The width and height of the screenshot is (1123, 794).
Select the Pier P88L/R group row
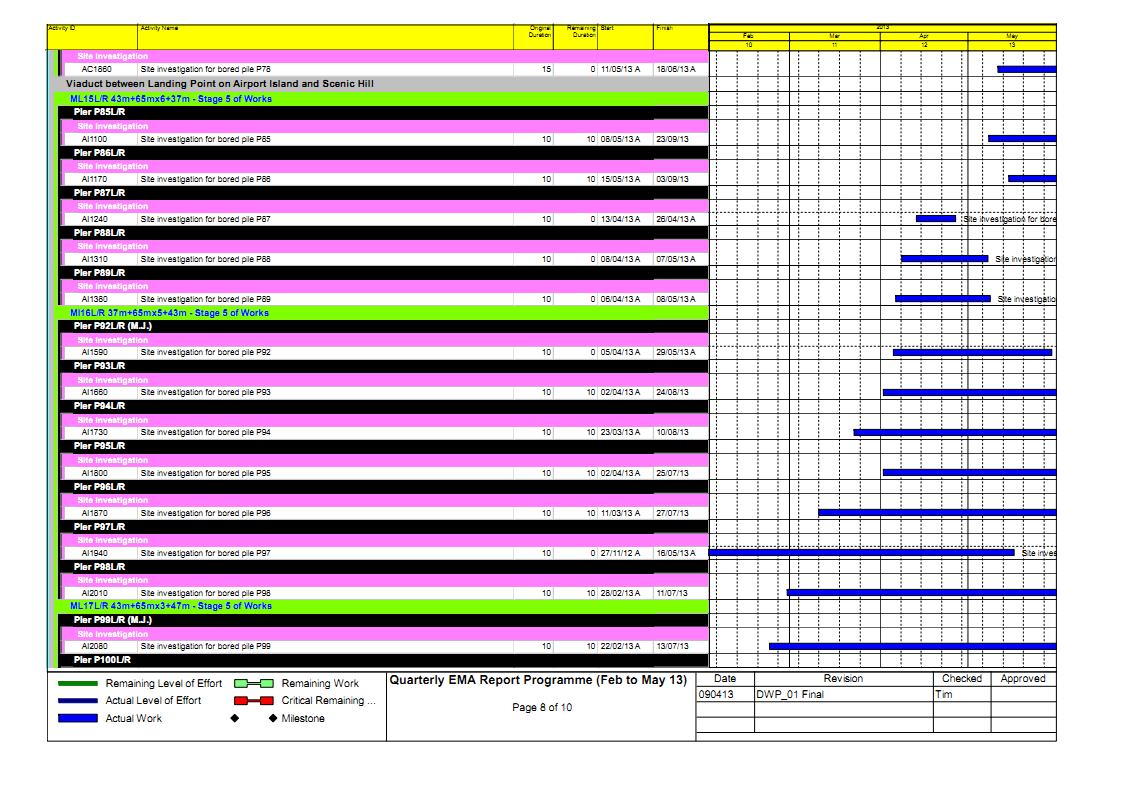pos(383,233)
